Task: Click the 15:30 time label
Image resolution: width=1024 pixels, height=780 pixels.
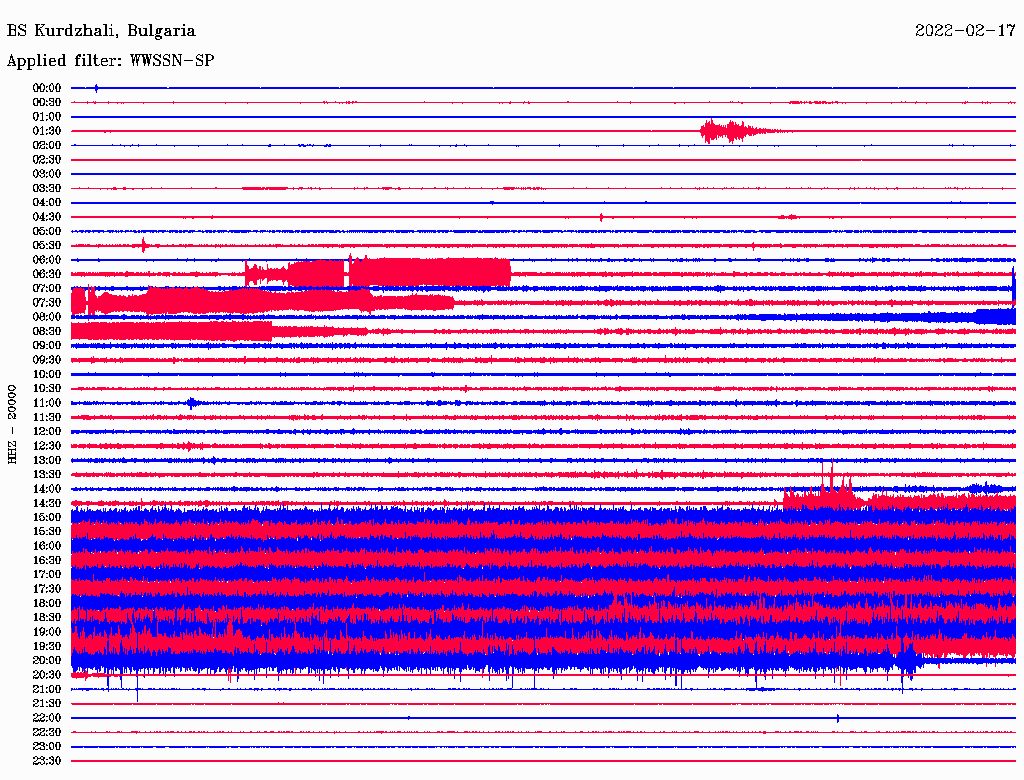Action: [x=47, y=532]
